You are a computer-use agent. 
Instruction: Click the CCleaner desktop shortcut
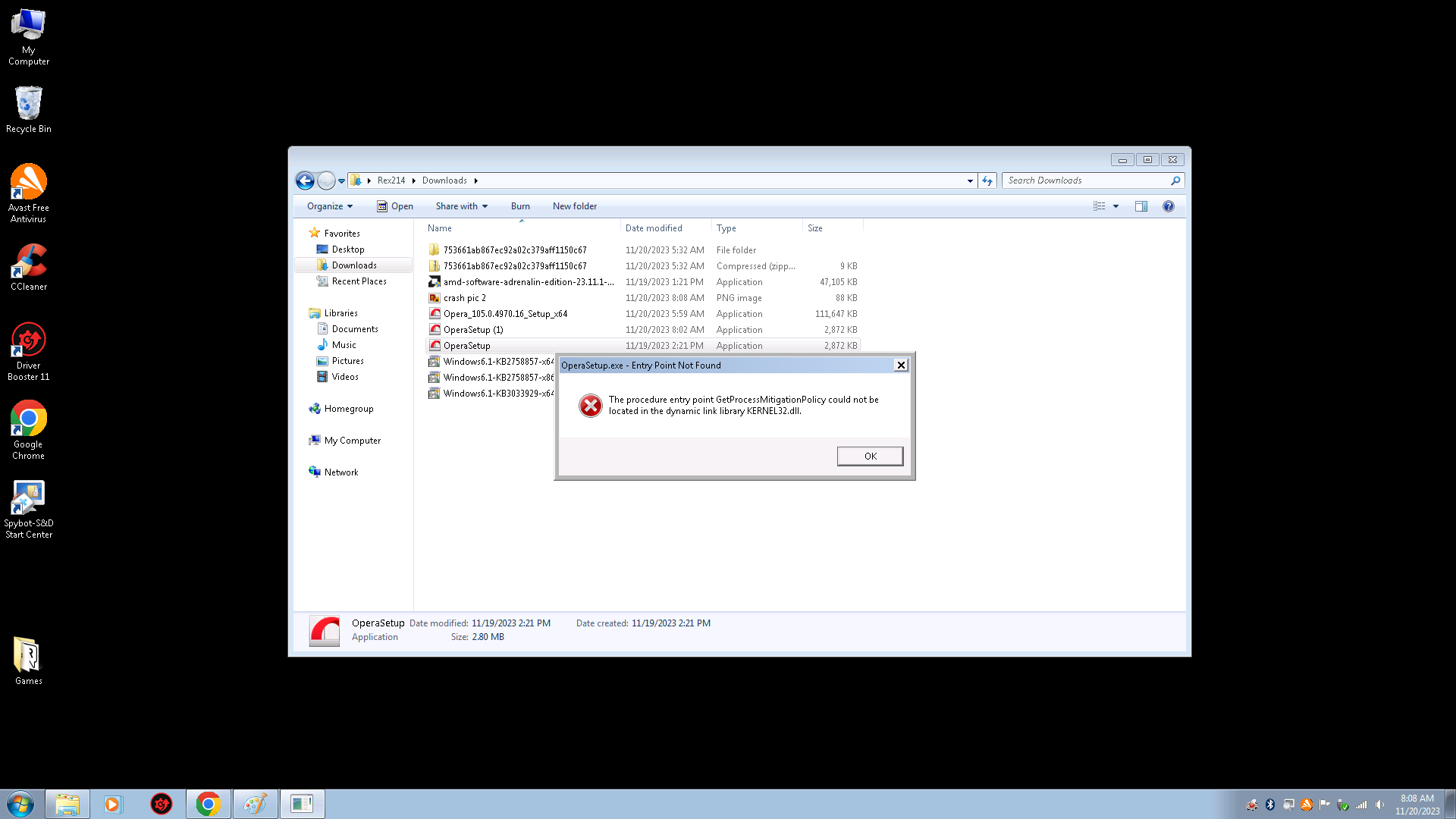29,267
